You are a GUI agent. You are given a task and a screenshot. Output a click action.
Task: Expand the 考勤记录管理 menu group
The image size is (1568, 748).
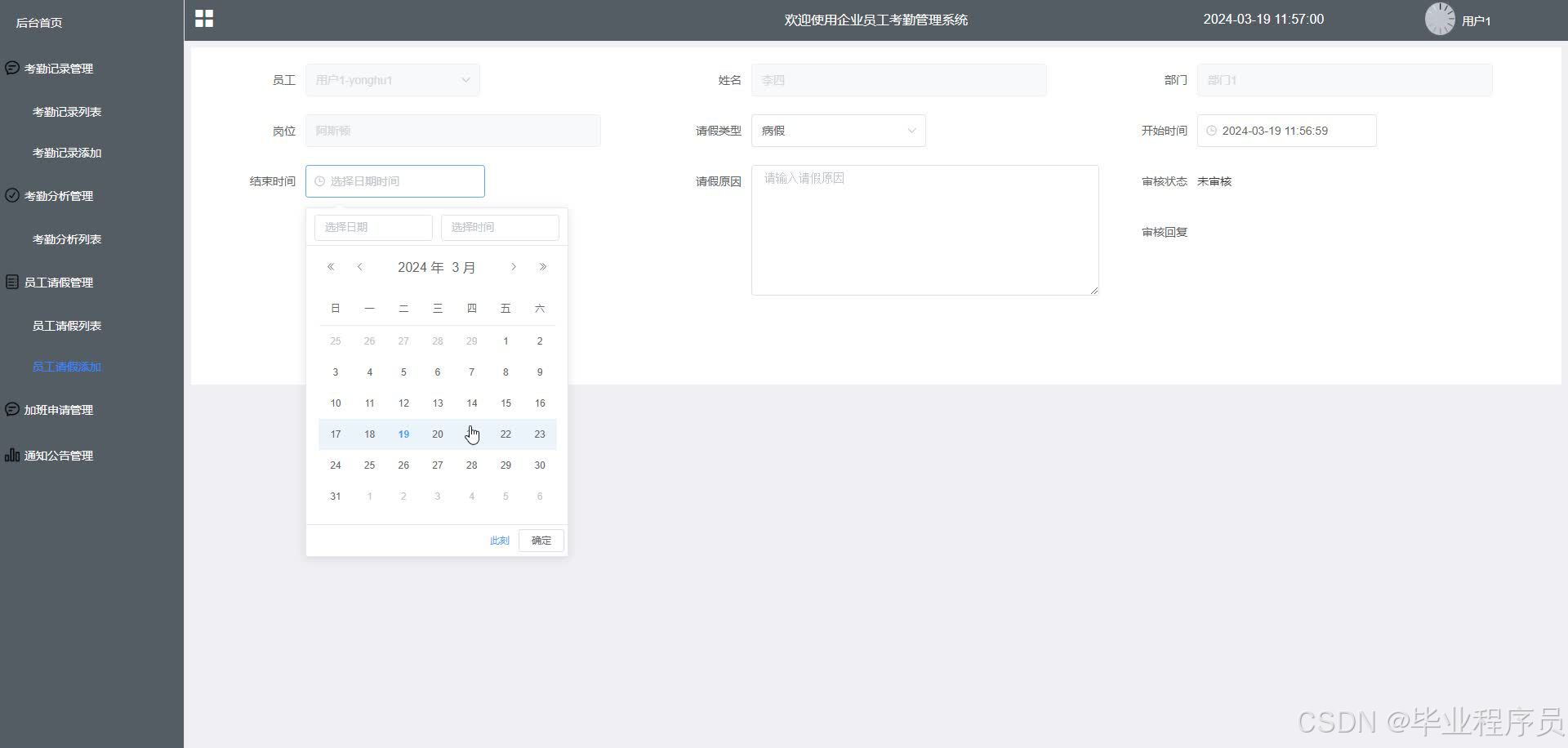(59, 69)
